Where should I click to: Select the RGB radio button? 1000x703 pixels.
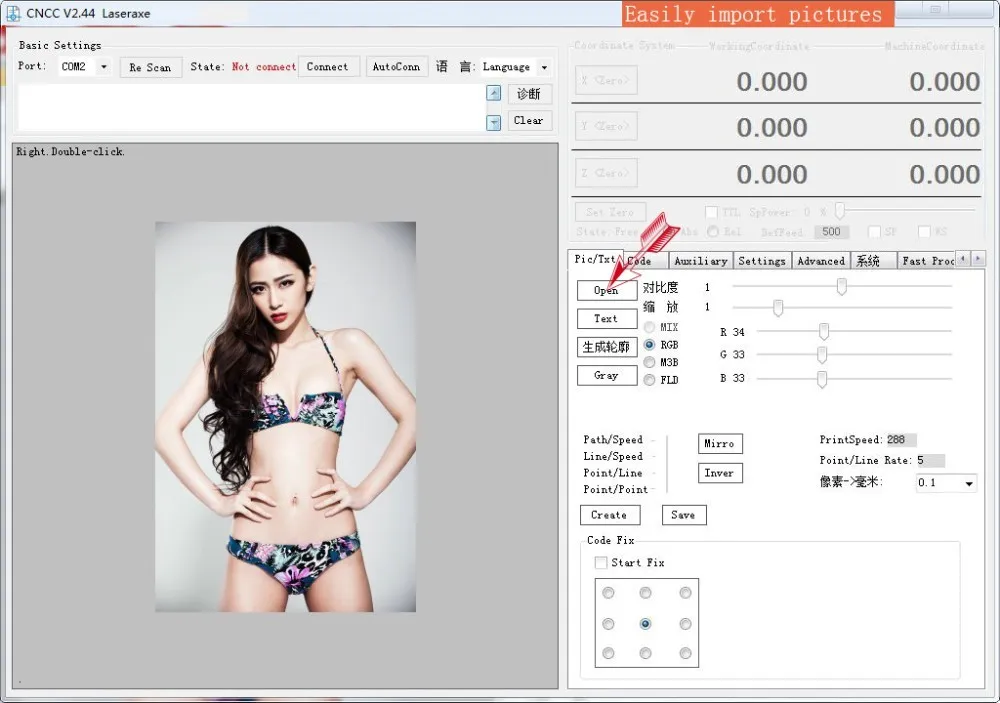[649, 345]
